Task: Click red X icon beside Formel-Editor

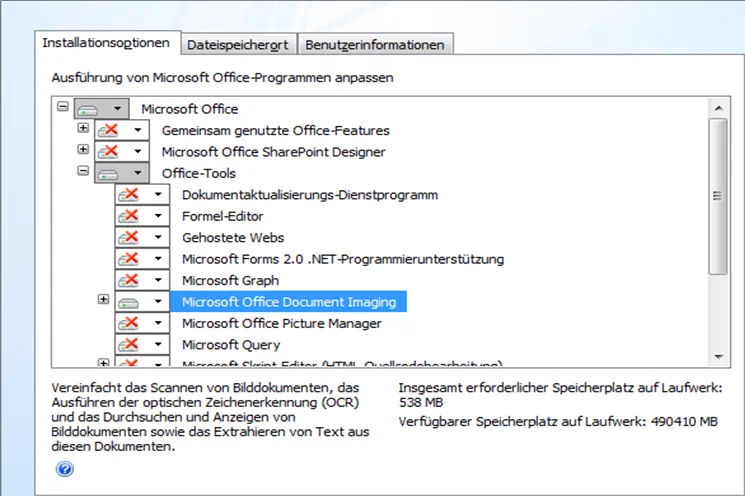Action: point(129,215)
